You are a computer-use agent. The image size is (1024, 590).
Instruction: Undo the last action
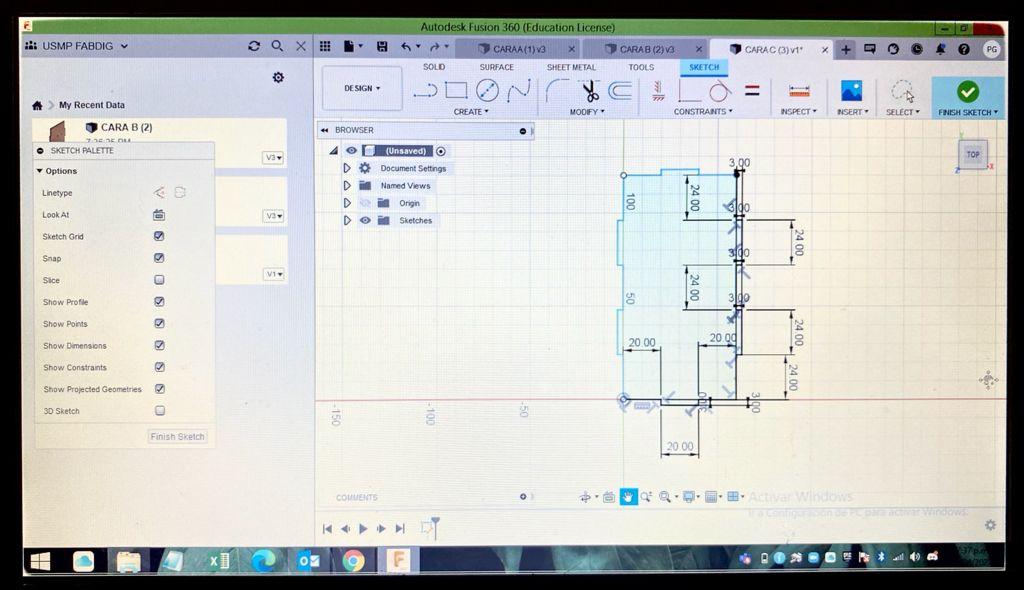(406, 46)
